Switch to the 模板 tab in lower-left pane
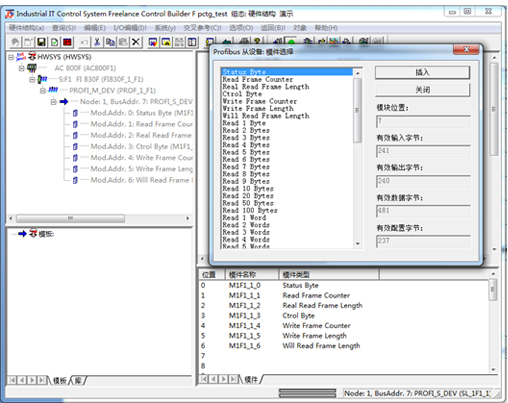 point(60,380)
